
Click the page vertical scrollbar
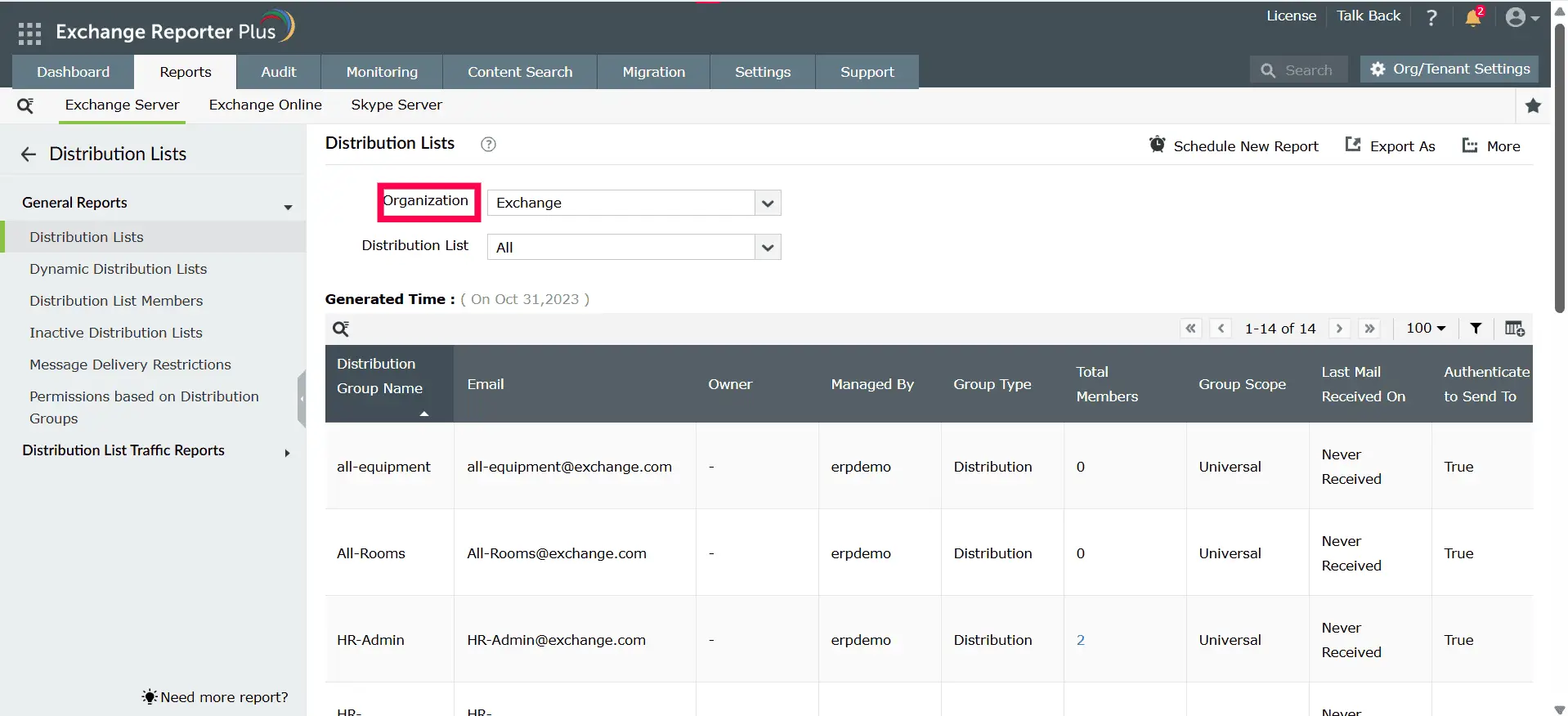[x=1560, y=168]
